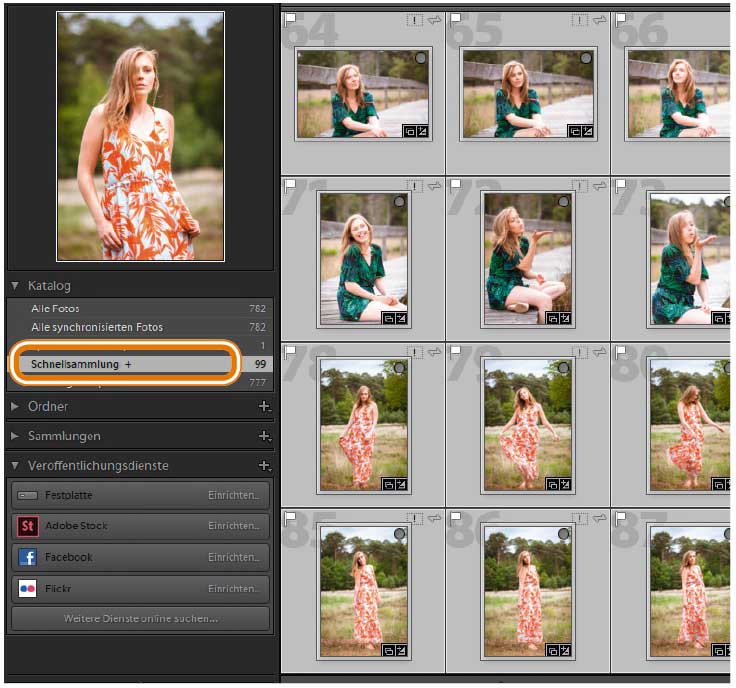This screenshot has width=736, height=688.
Task: Expand the Ordner panel
Action: 16,407
